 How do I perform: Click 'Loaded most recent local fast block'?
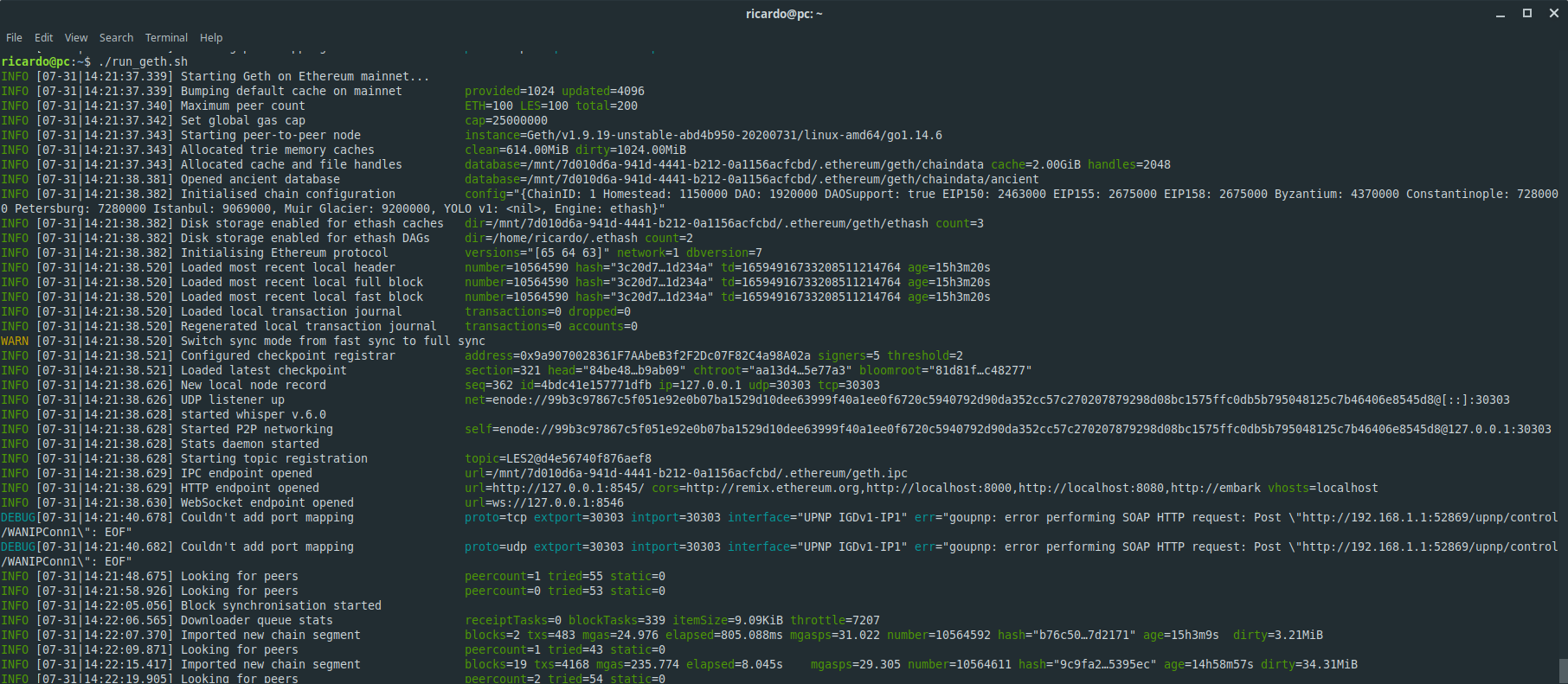coord(301,297)
